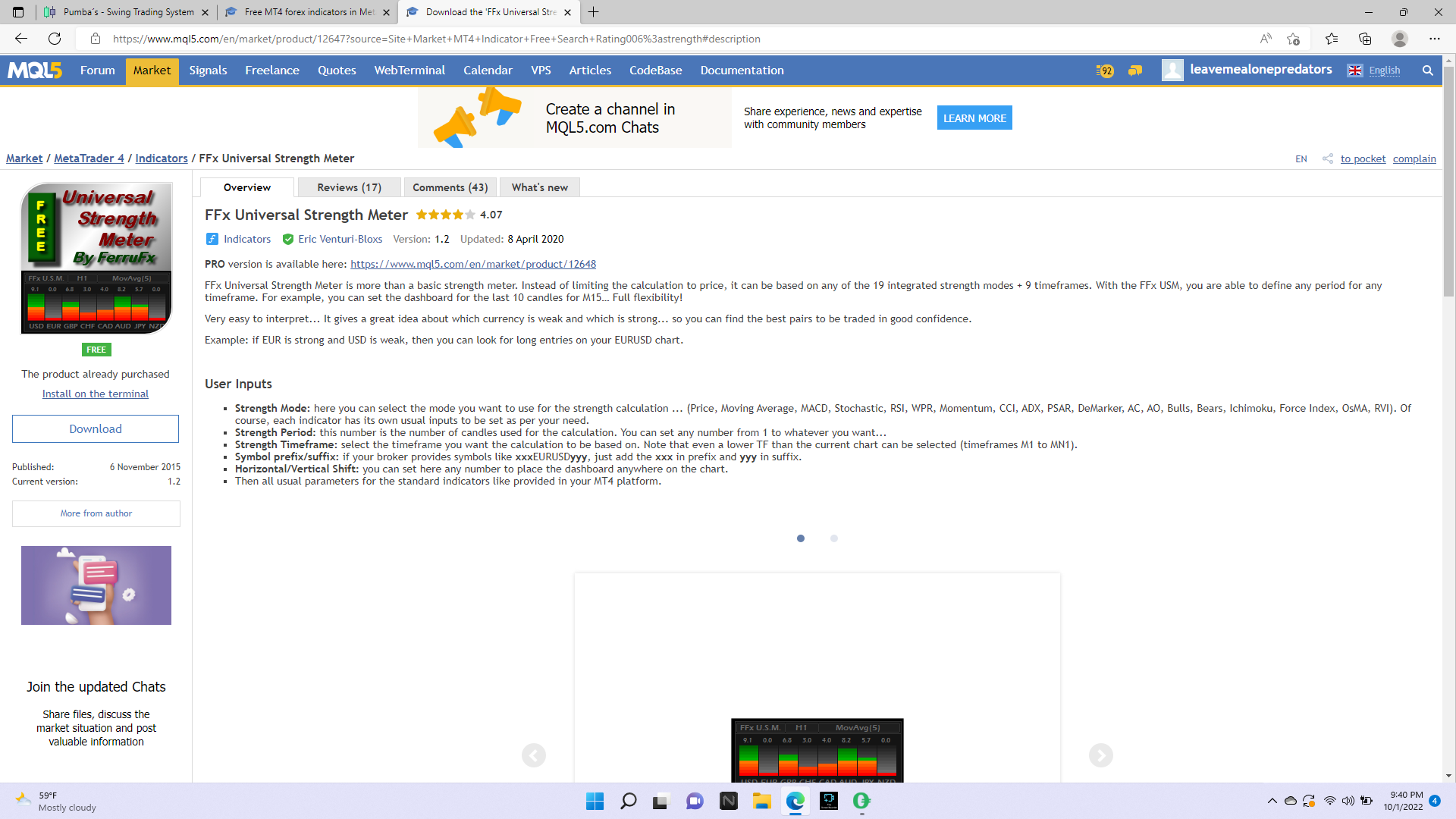
Task: Click the share icon near to pocket
Action: (1328, 158)
